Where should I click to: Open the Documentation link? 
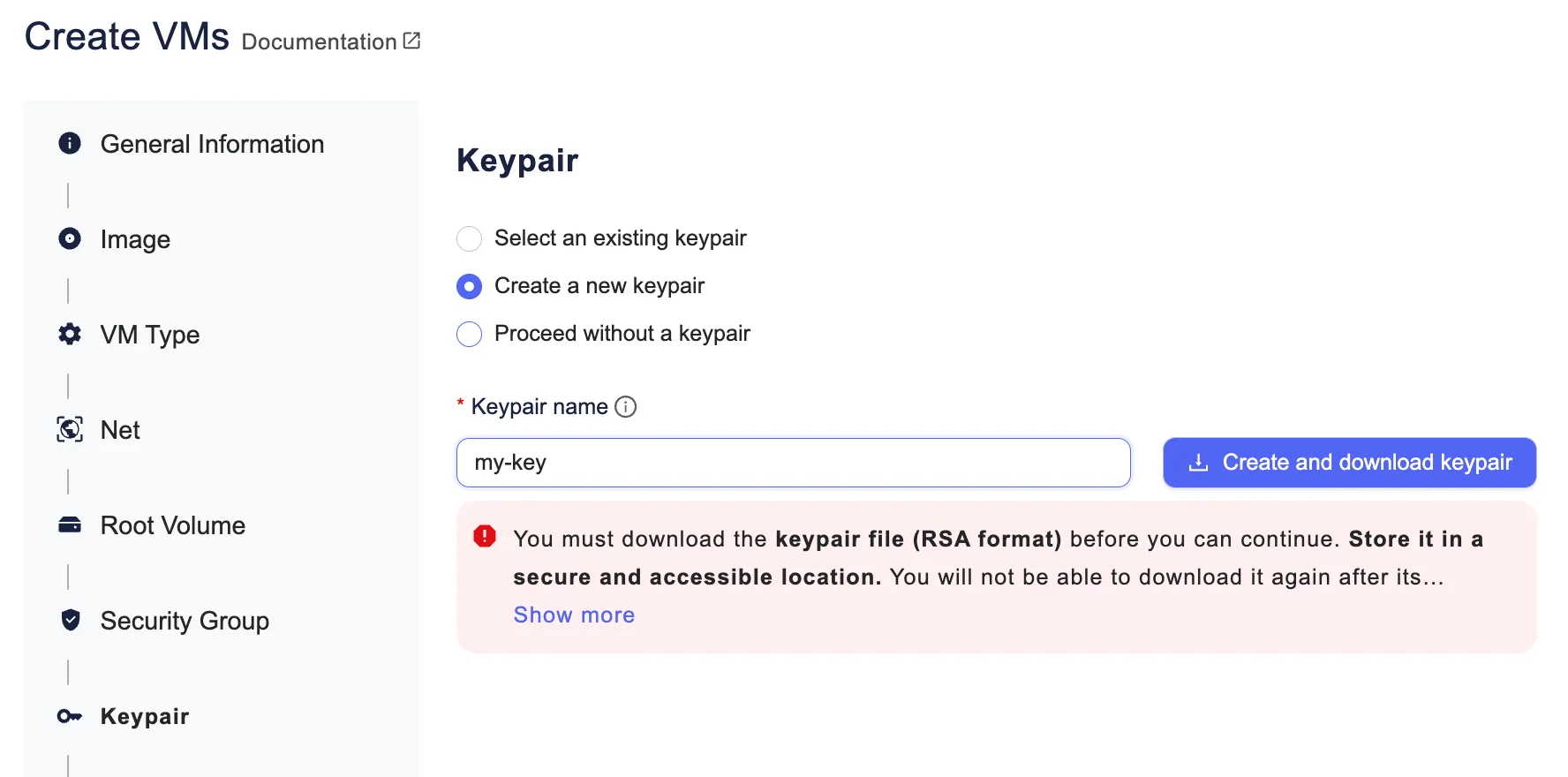[x=319, y=41]
